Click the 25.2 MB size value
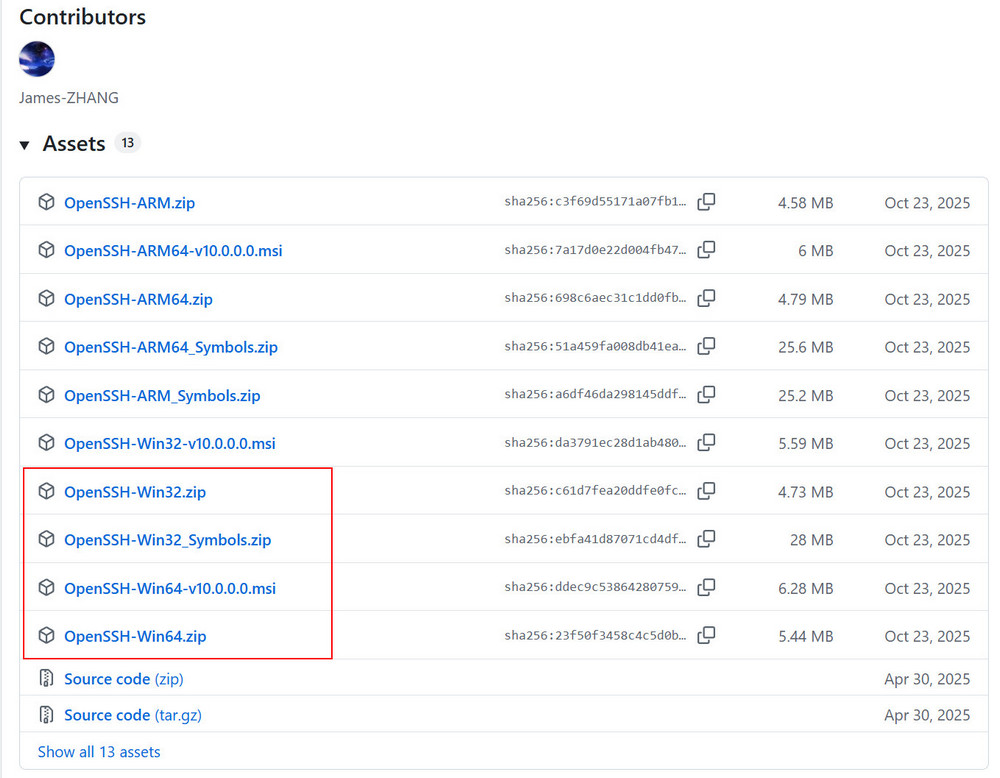Image resolution: width=1000 pixels, height=778 pixels. pyautogui.click(x=805, y=395)
